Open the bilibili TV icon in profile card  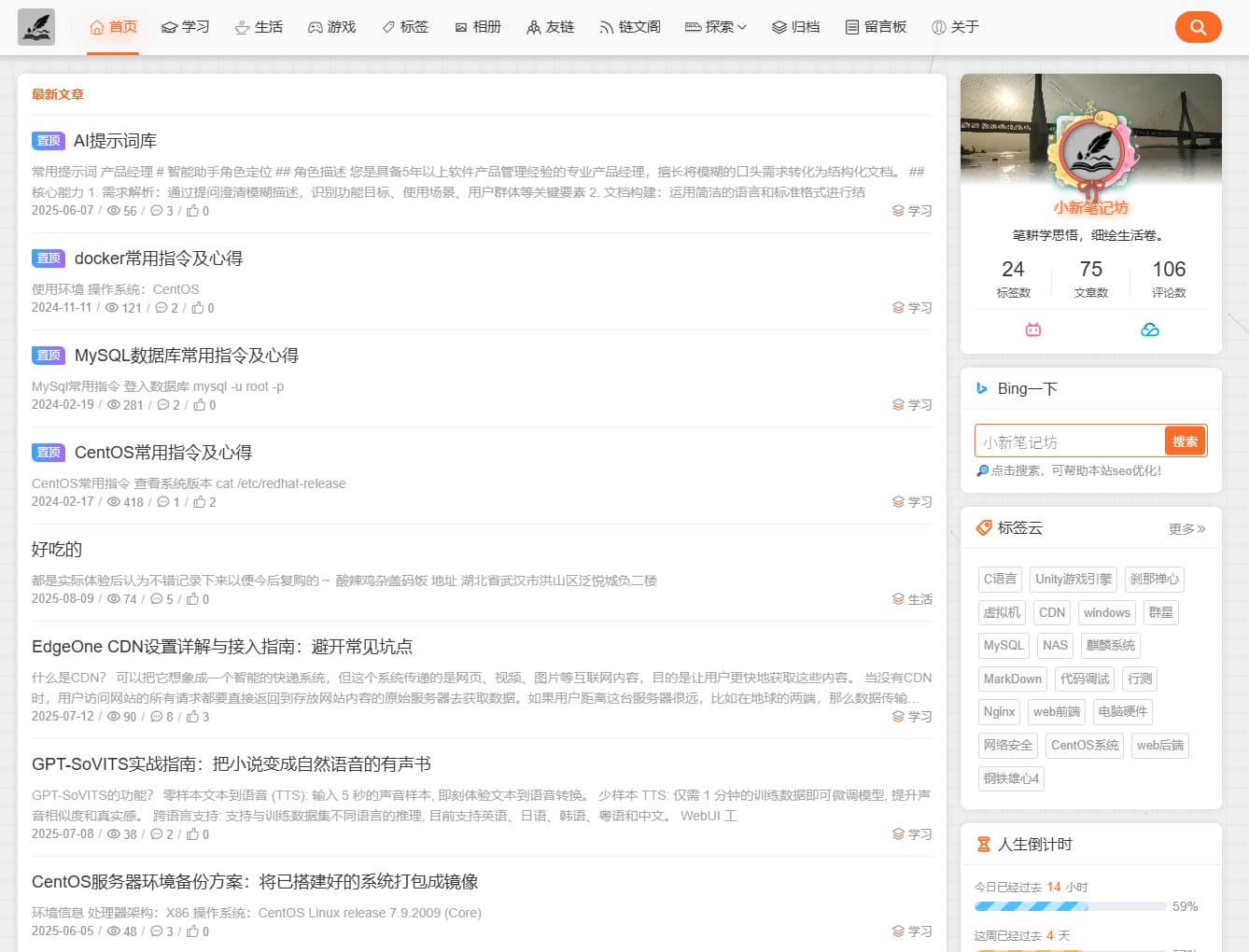tap(1032, 329)
